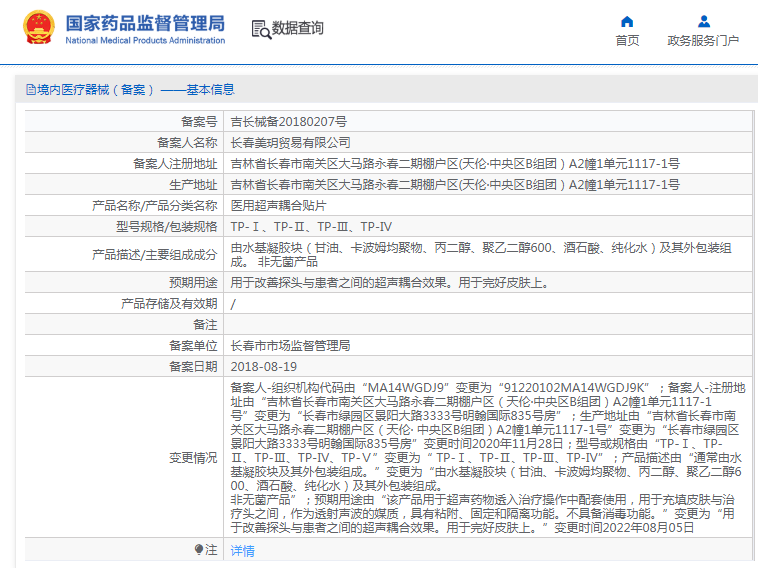Screen dimensions: 758x568
Task: Click the 产品描述/主要组成成分 label
Action: (155, 255)
